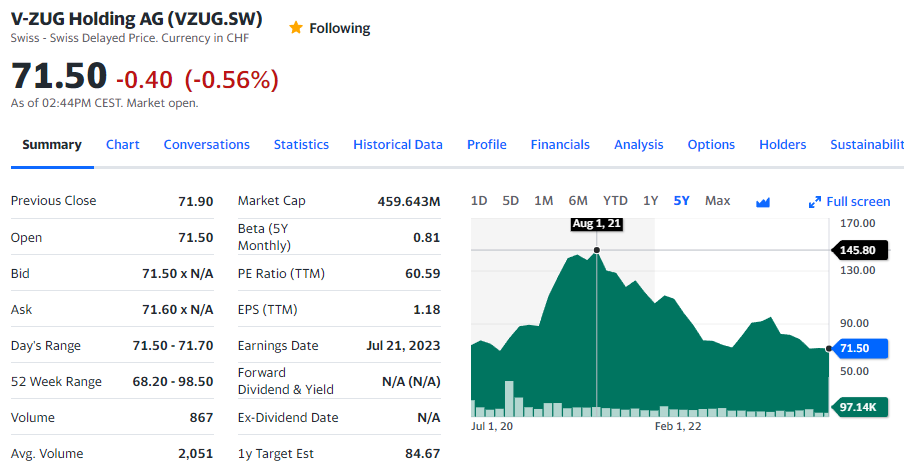Screen dimensions: 904x463
Task: Click the Market Cap value 459.643M
Action: tap(409, 201)
